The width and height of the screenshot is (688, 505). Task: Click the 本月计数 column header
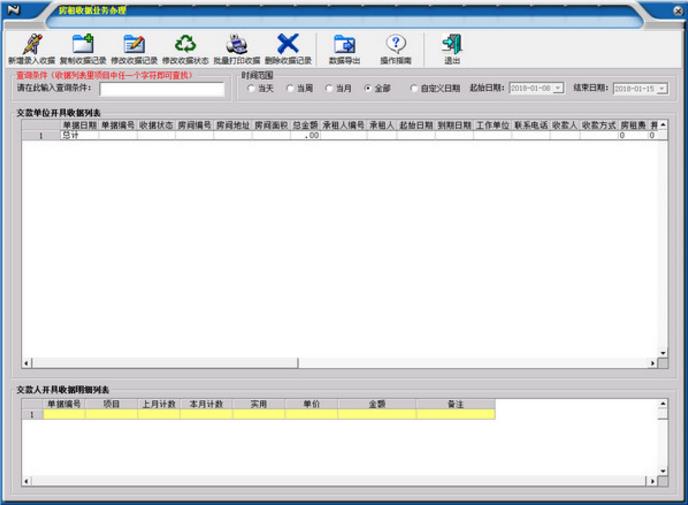[206, 404]
